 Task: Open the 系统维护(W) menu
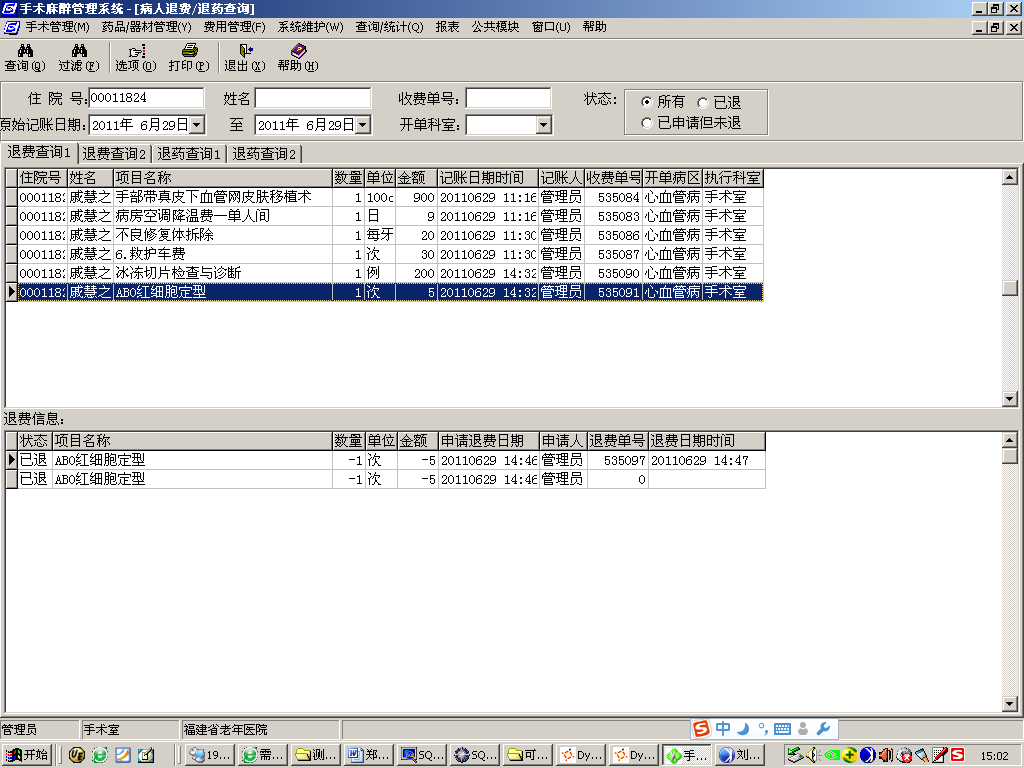coord(310,27)
